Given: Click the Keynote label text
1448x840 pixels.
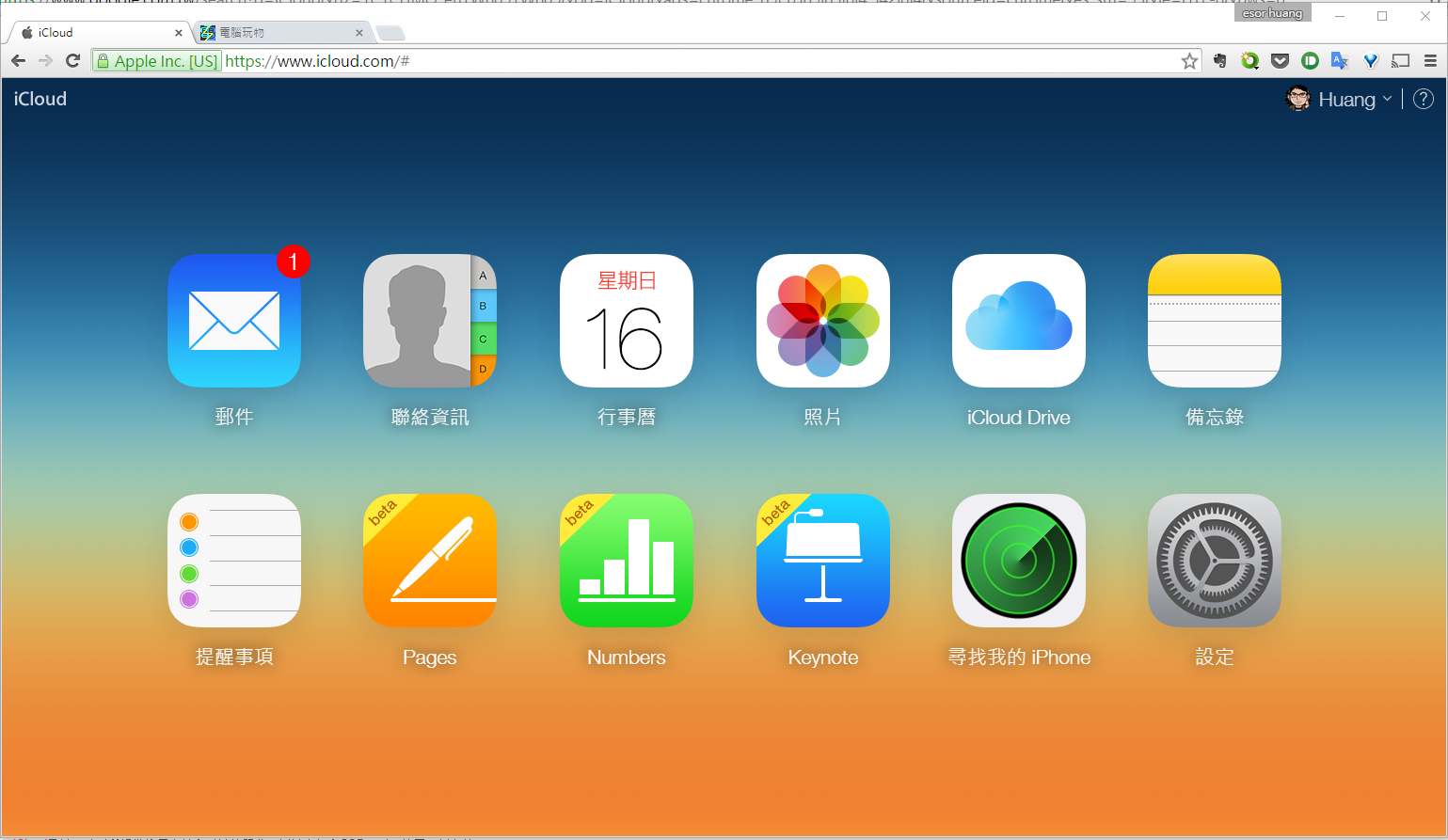Looking at the screenshot, I should tap(823, 658).
